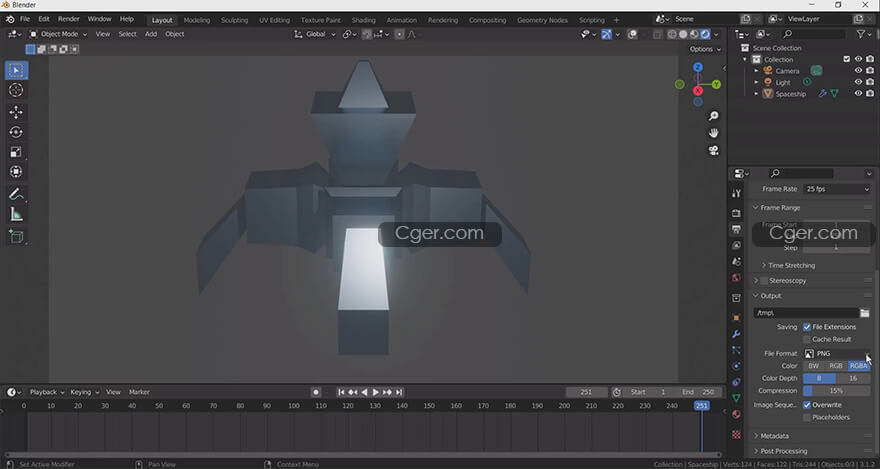880x469 pixels.
Task: Click the Add Cube tool
Action: (16, 237)
